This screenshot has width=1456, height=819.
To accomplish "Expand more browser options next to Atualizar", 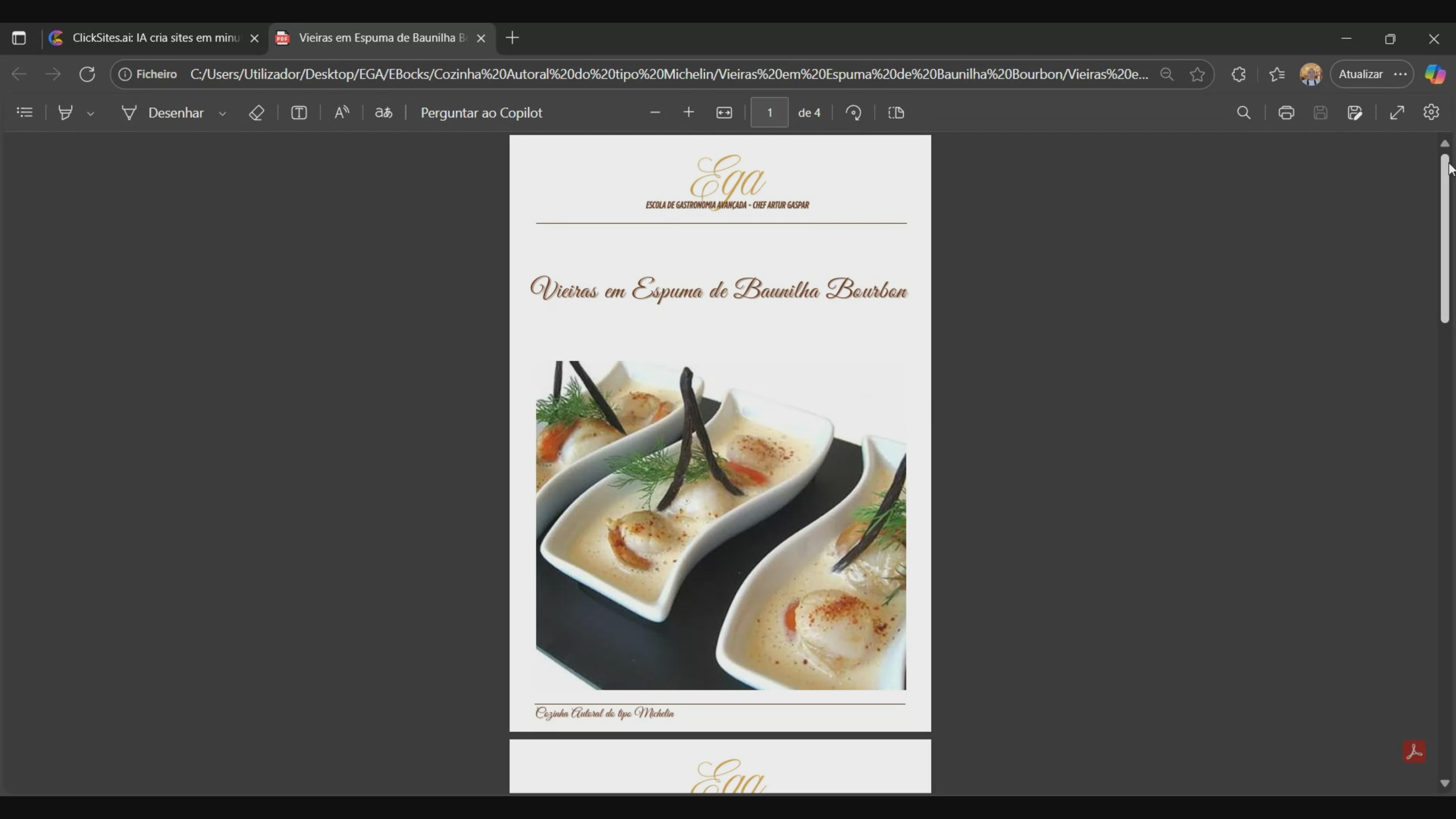I will click(x=1401, y=74).
